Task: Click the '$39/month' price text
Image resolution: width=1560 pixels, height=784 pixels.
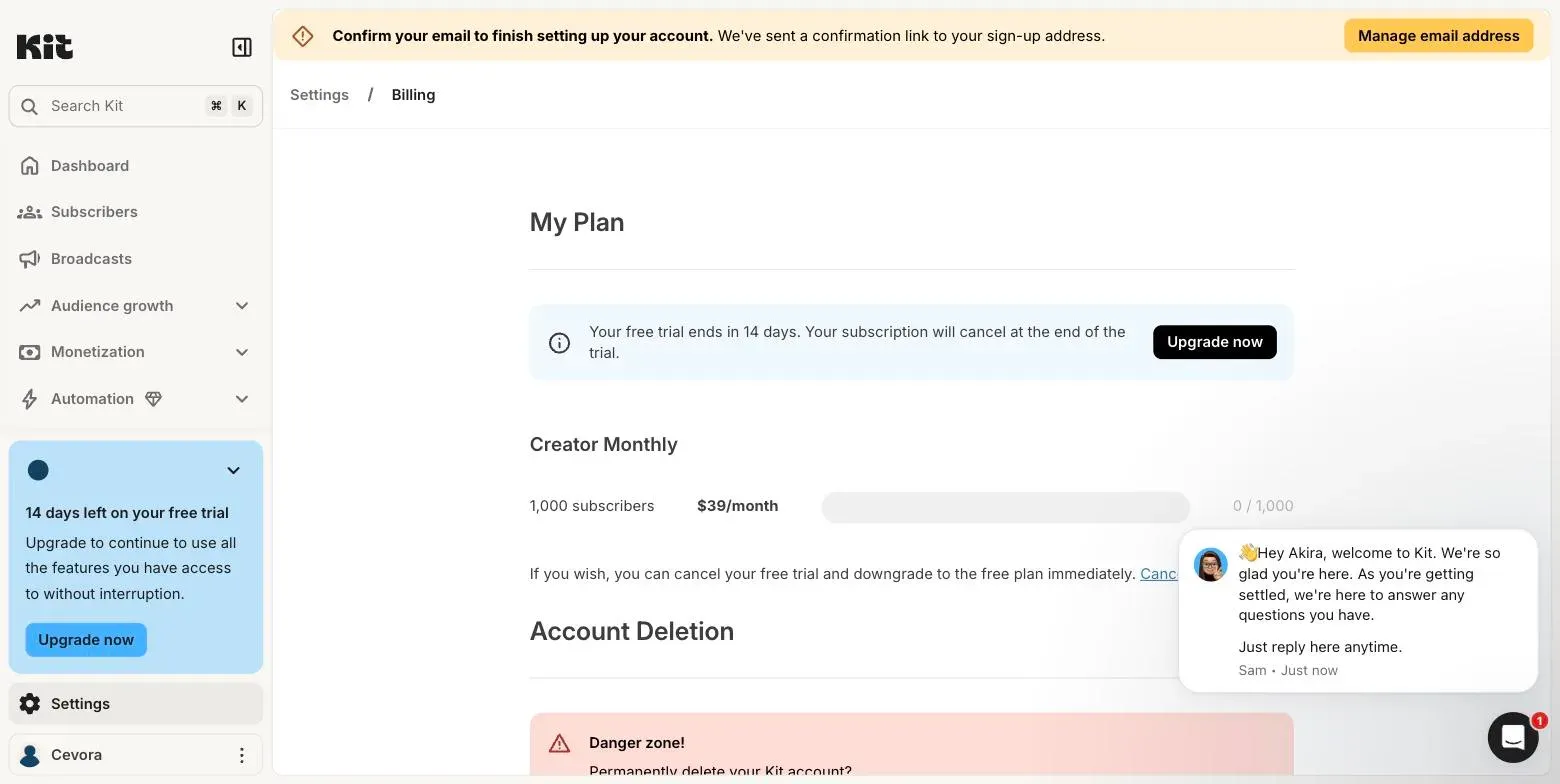Action: (x=737, y=506)
